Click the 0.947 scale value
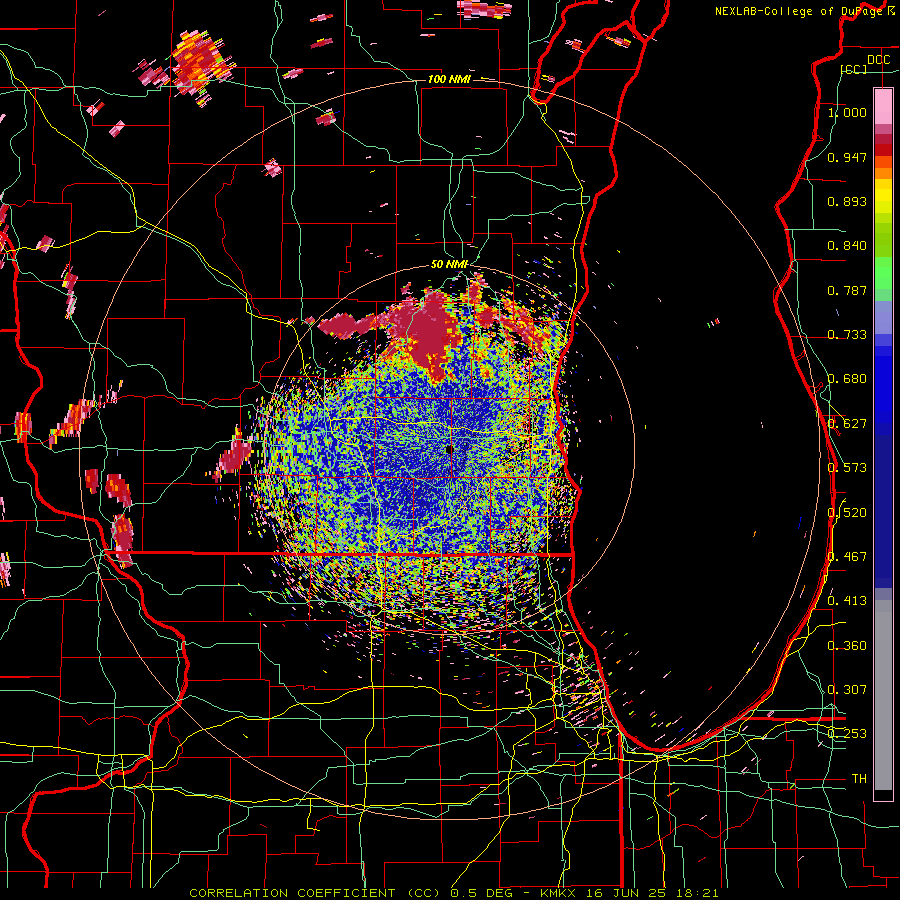 tap(847, 157)
